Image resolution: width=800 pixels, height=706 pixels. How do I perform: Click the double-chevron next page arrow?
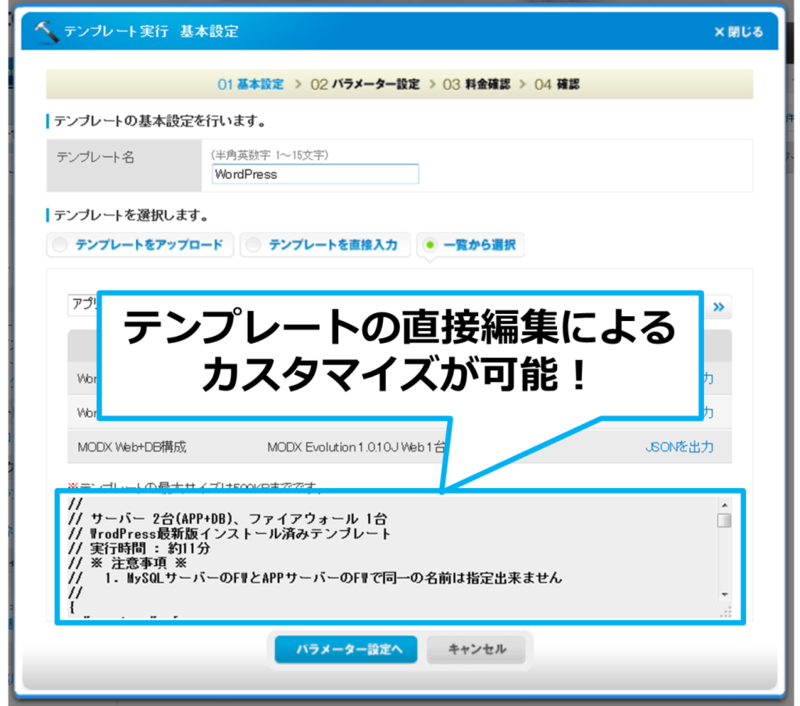coord(718,307)
